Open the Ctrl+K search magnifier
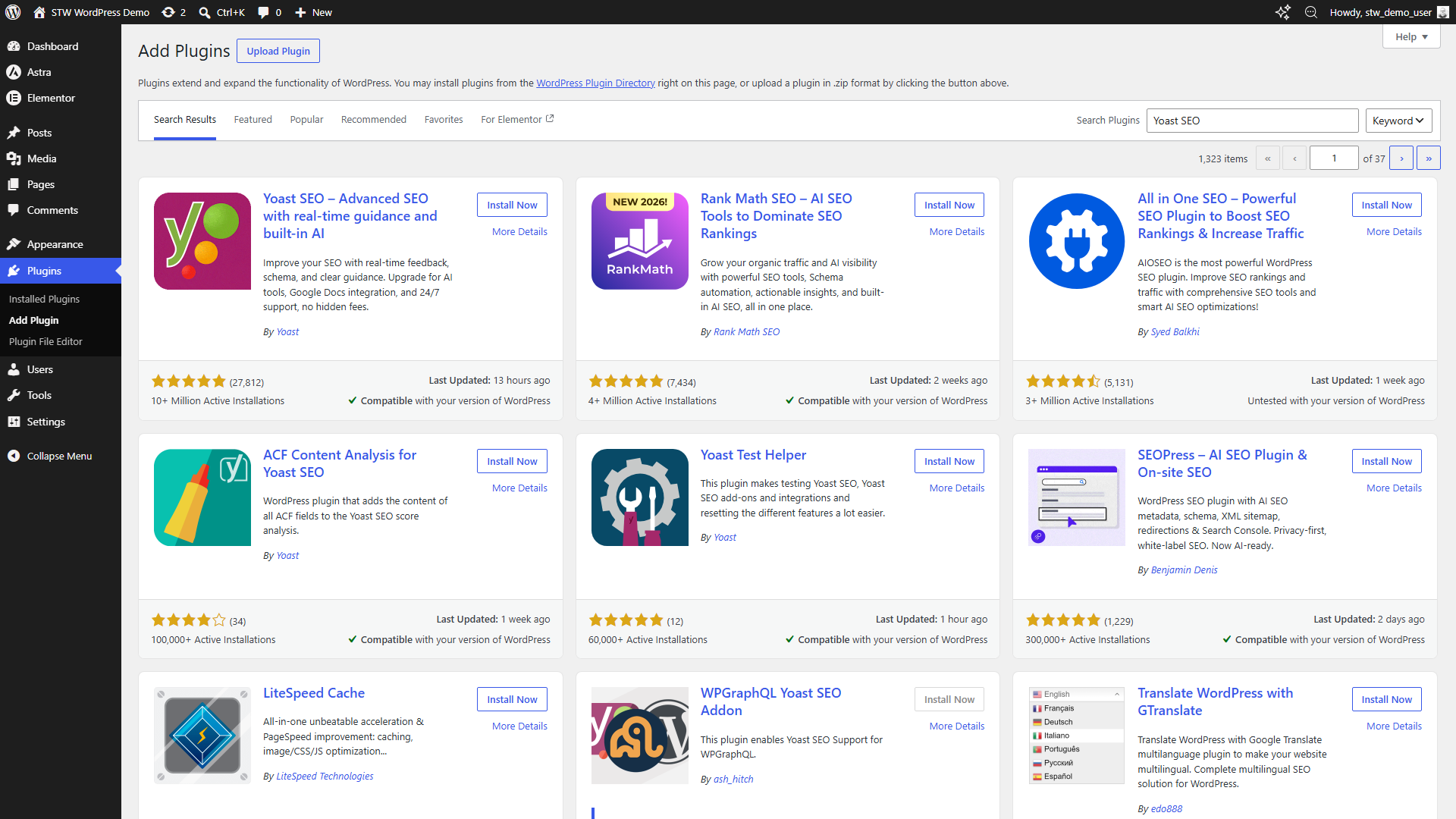The height and width of the screenshot is (819, 1456). click(205, 12)
